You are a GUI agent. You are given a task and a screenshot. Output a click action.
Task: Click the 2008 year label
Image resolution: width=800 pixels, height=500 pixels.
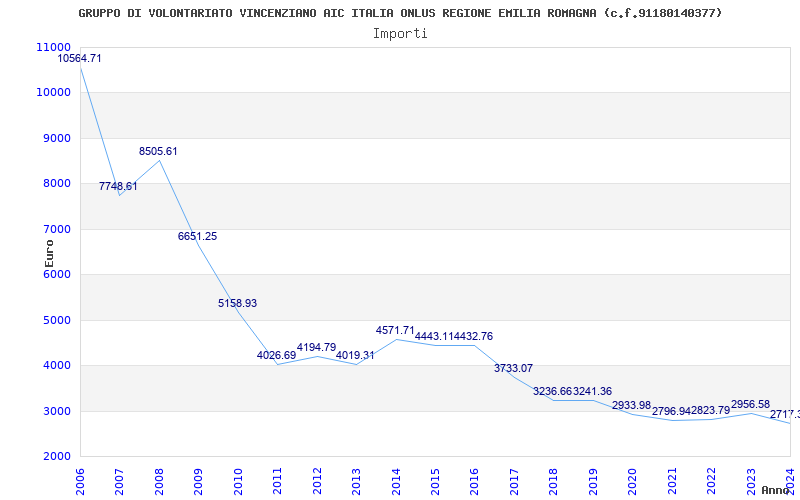(159, 481)
